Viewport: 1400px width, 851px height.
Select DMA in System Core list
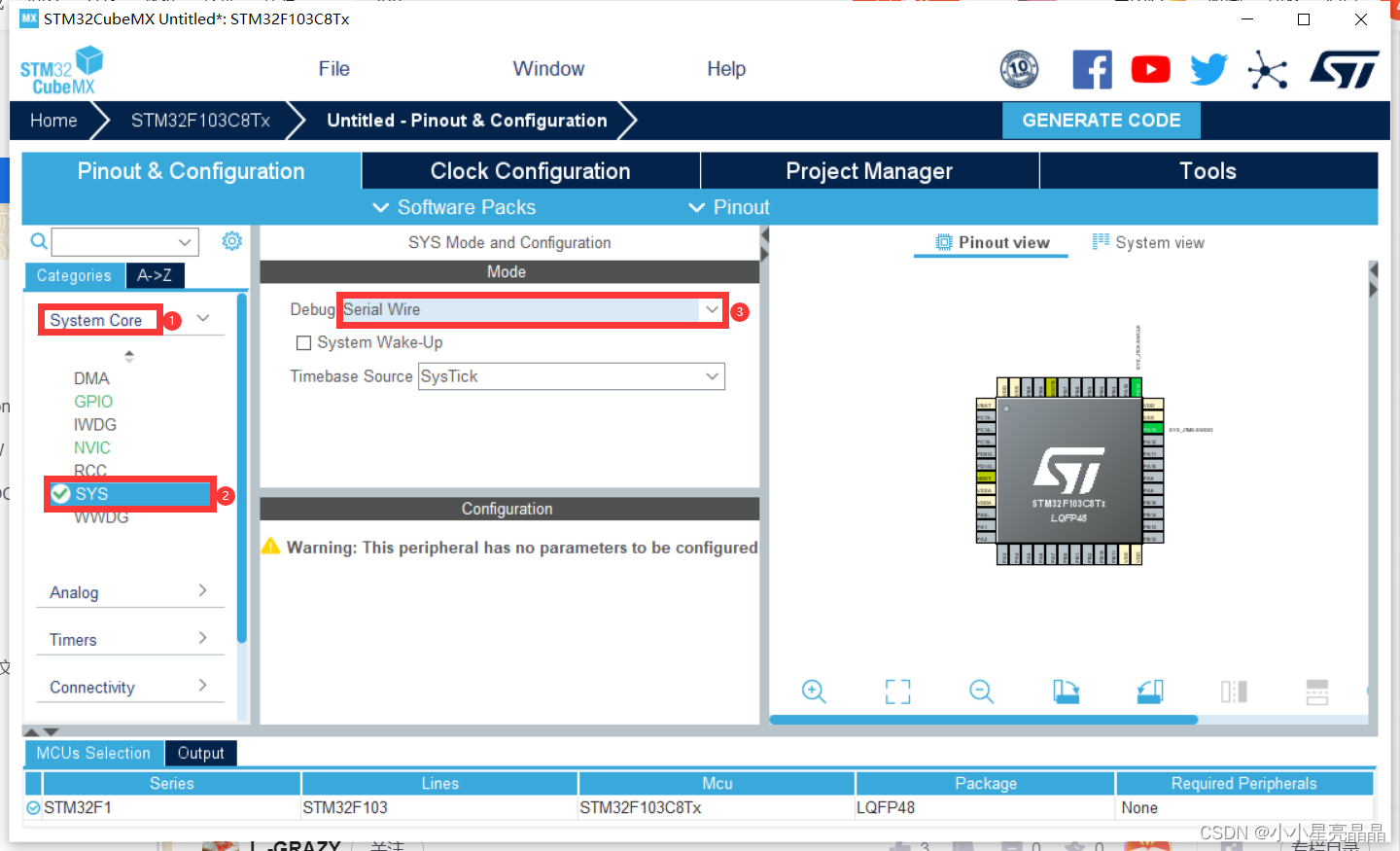pos(91,378)
